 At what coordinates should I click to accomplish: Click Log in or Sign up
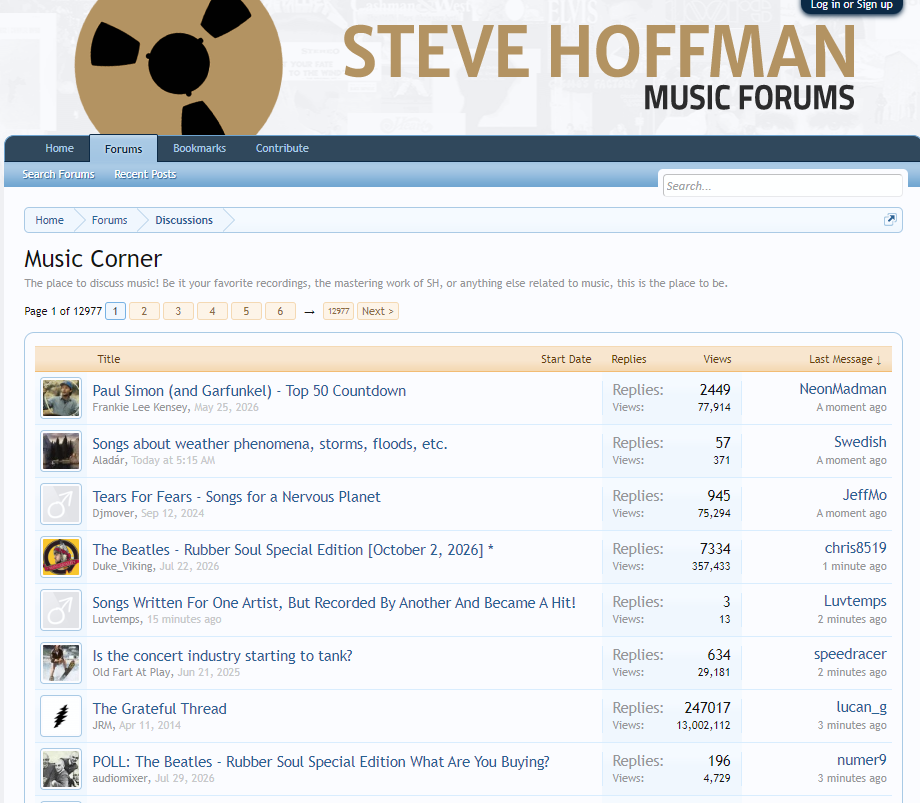click(851, 5)
